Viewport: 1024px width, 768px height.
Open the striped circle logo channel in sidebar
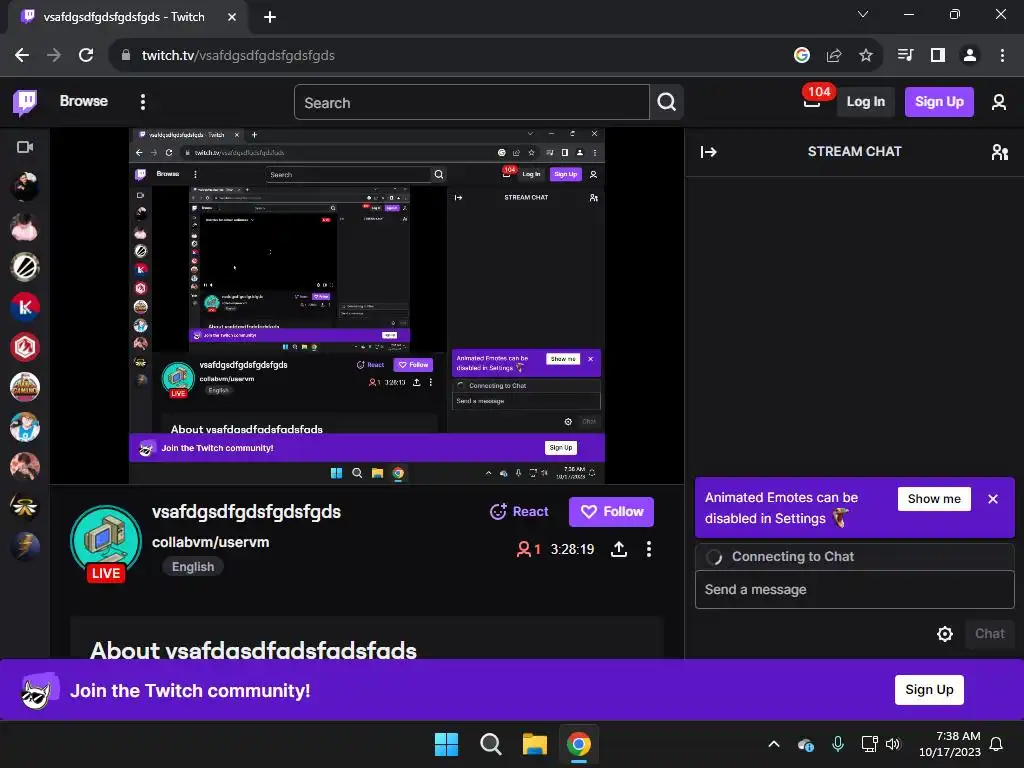[25, 267]
